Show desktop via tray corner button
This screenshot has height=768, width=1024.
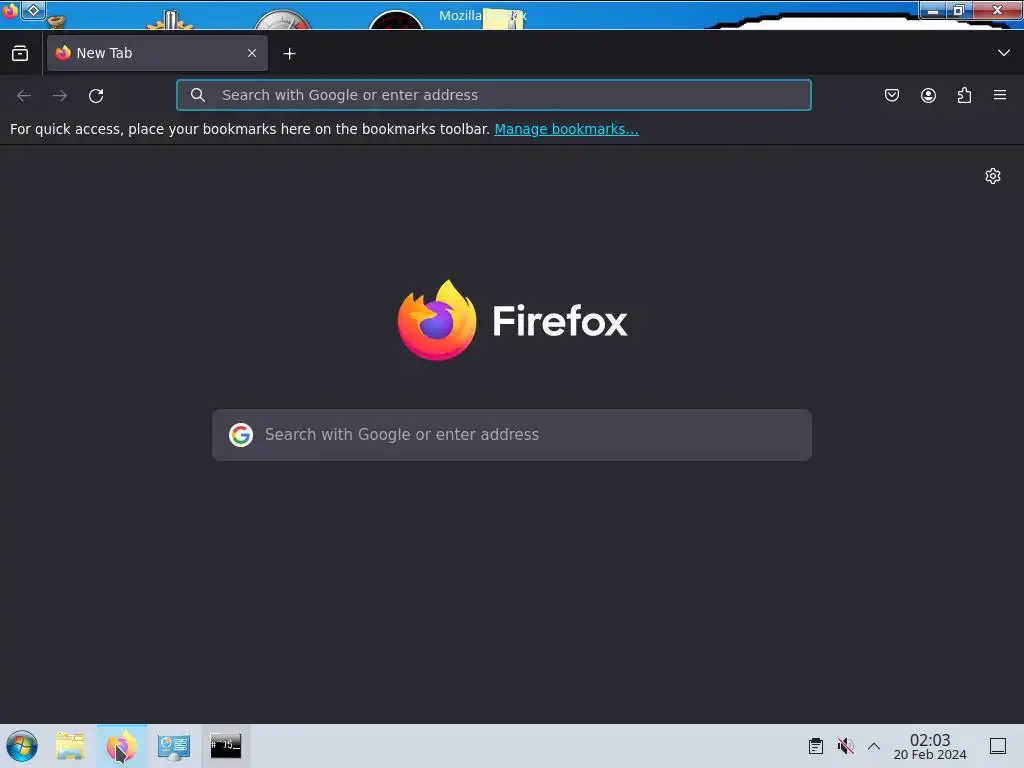(998, 746)
